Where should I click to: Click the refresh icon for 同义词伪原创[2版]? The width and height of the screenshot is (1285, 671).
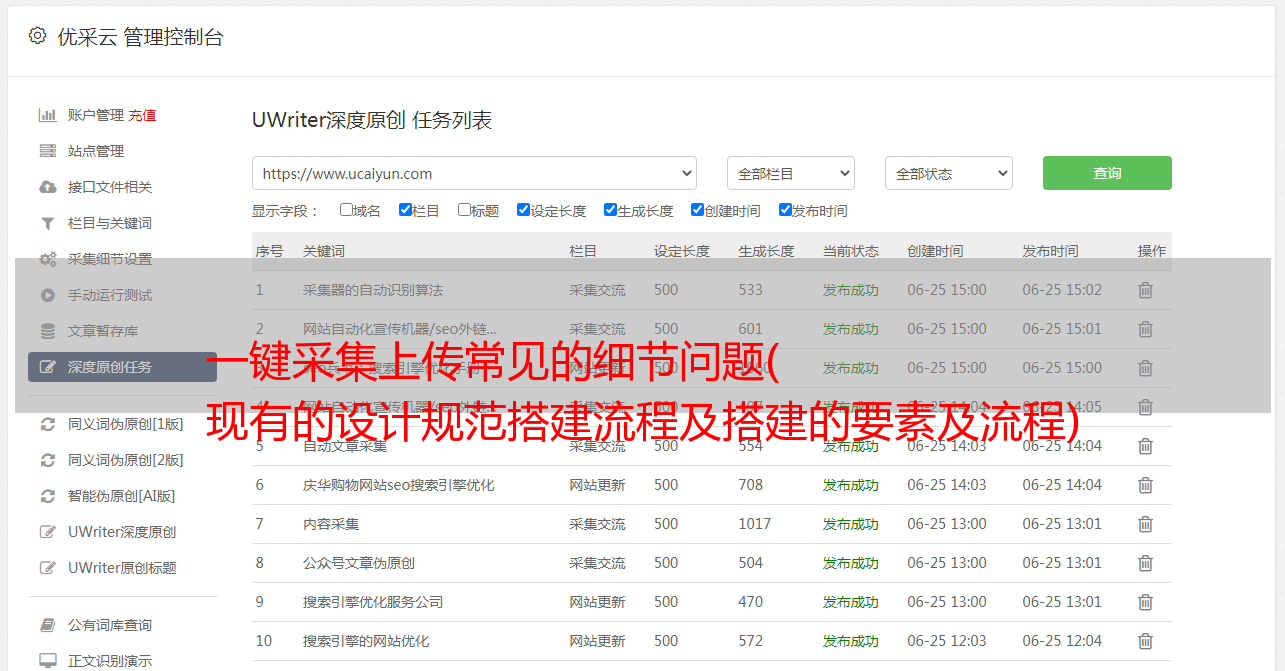(x=47, y=460)
